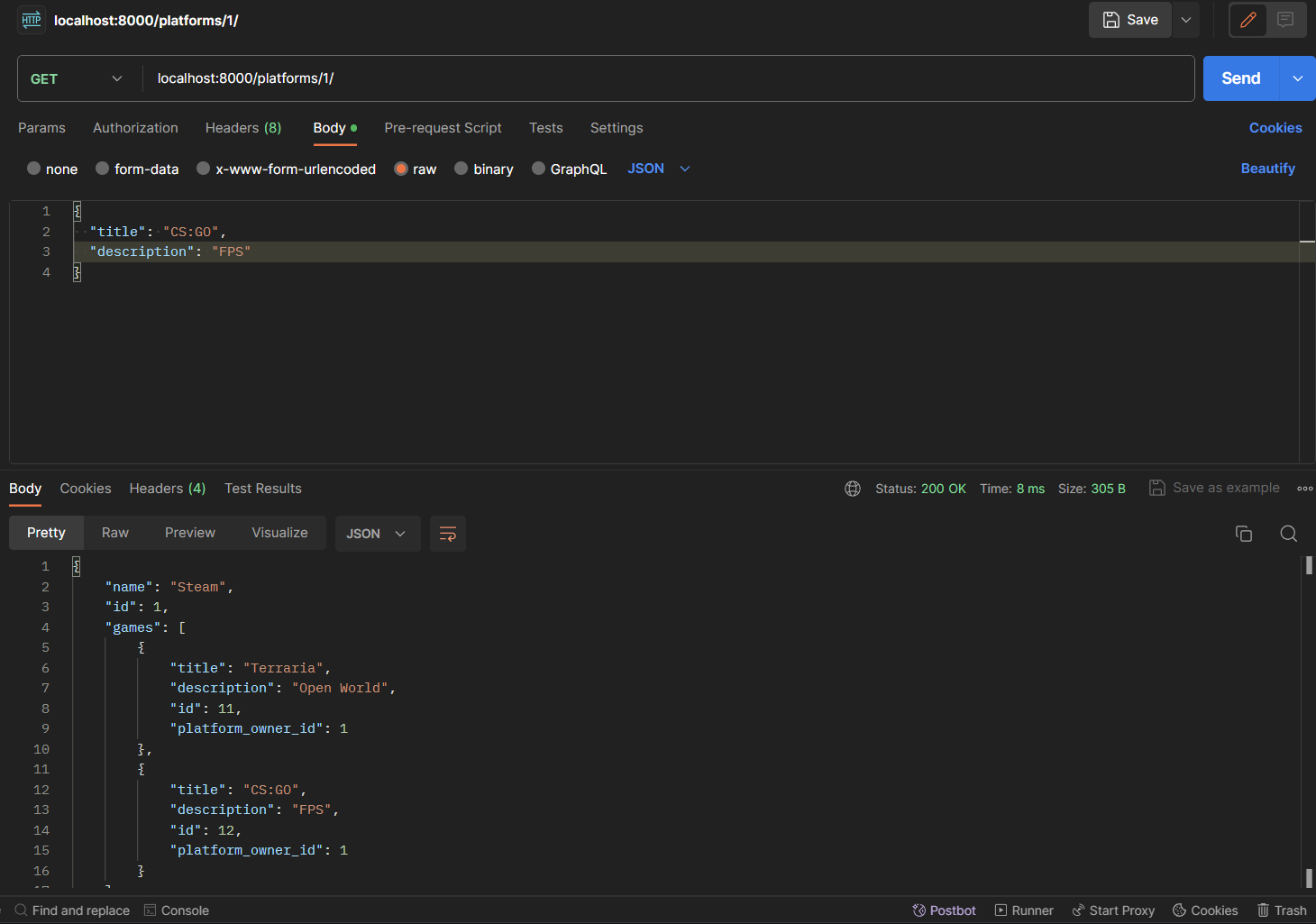
Task: Click the edit pencil icon top right
Action: [x=1247, y=19]
